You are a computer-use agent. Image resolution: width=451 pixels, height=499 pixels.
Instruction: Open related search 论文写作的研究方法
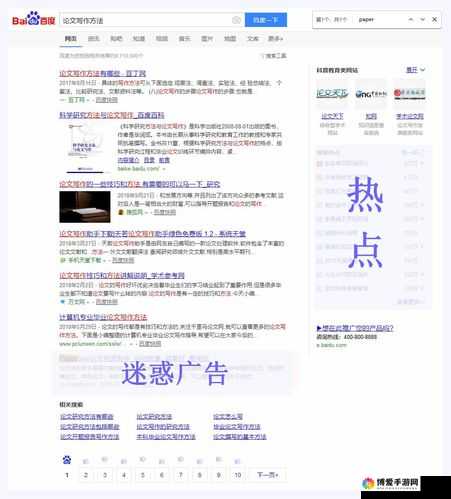pos(163,427)
